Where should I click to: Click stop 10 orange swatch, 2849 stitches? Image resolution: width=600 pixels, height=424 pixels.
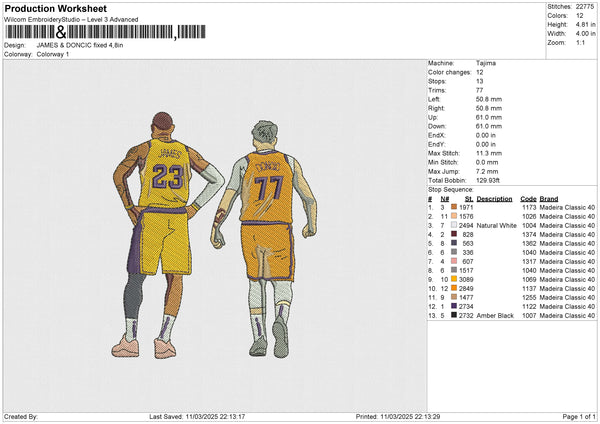[x=455, y=288]
